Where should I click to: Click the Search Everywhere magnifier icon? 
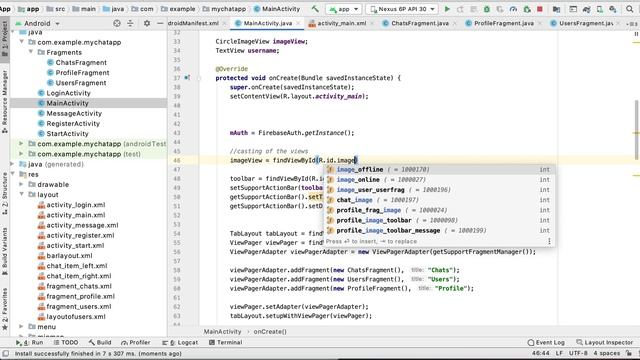[630, 9]
